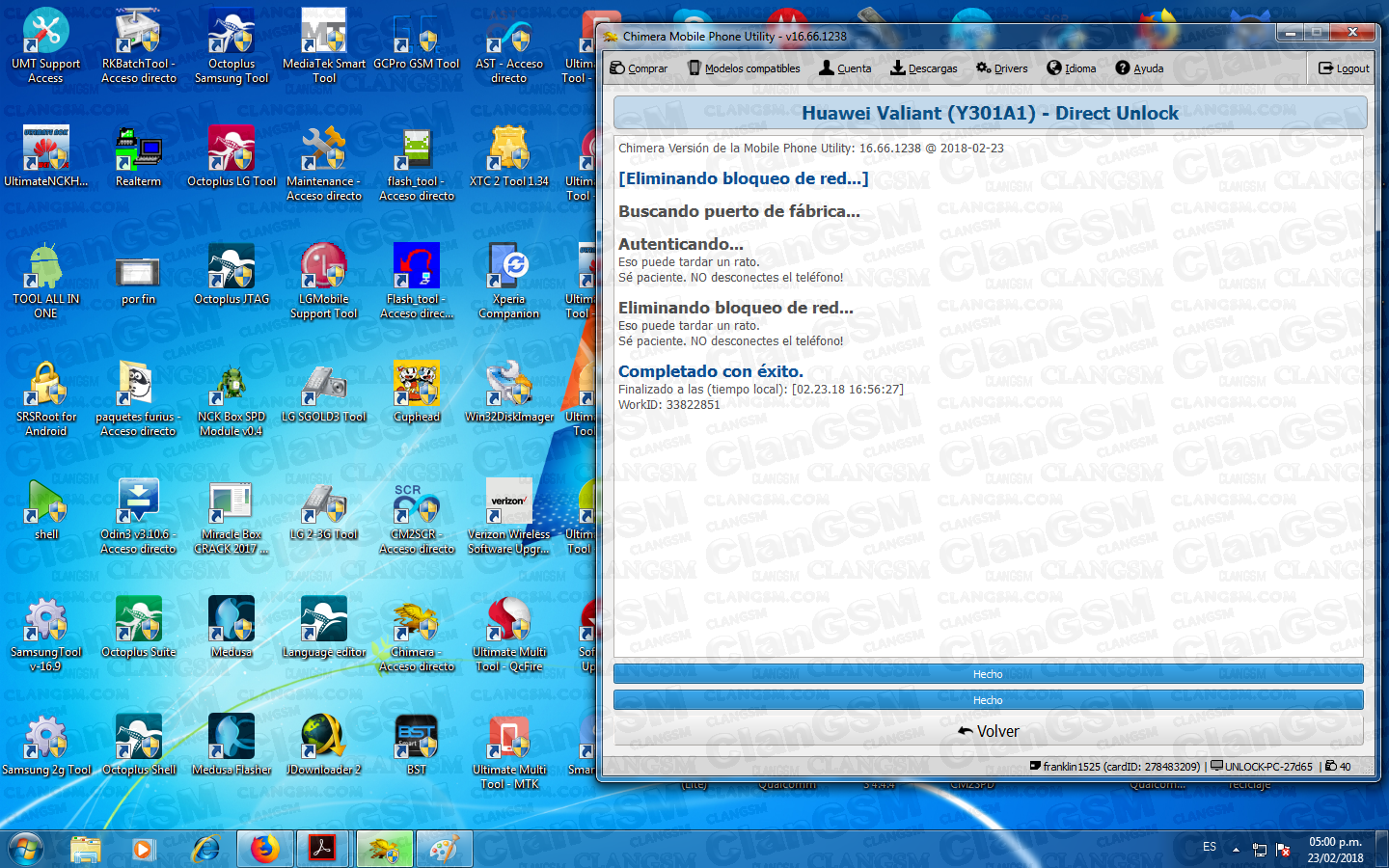Open Cuphead desktop icon
This screenshot has height=868, width=1389.
(417, 392)
